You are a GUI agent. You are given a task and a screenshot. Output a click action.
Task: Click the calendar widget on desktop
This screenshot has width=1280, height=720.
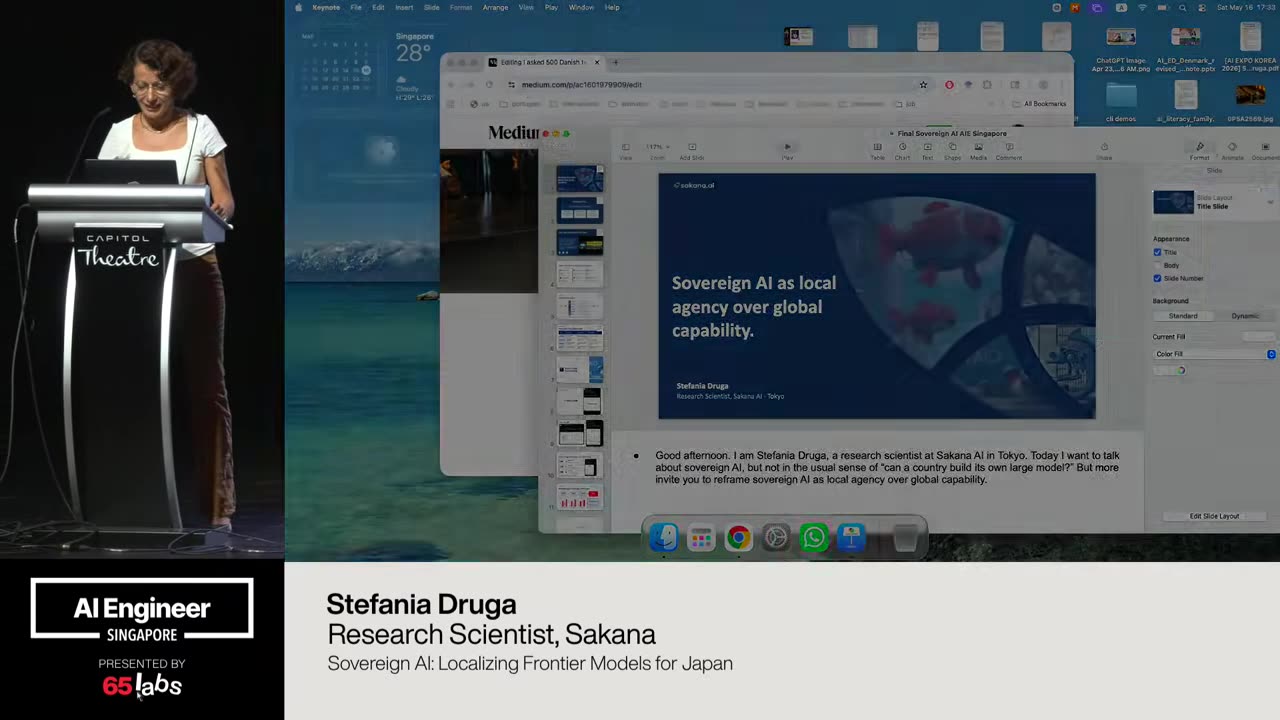(x=337, y=65)
